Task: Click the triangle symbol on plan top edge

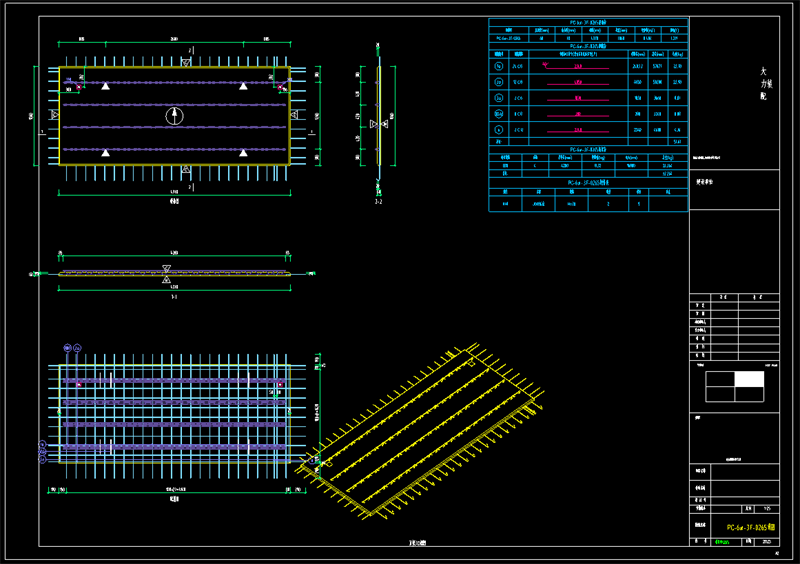Action: [186, 62]
